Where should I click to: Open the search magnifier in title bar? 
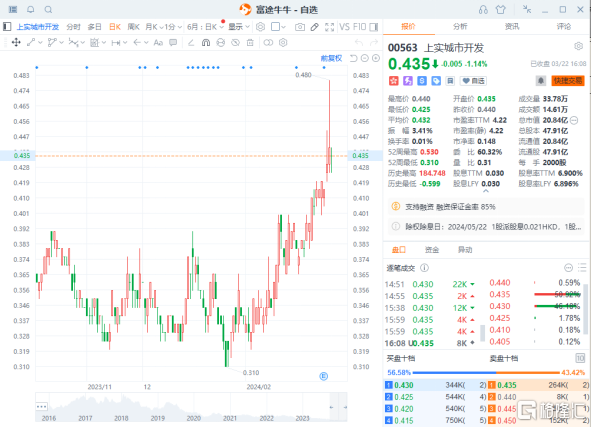pos(48,9)
